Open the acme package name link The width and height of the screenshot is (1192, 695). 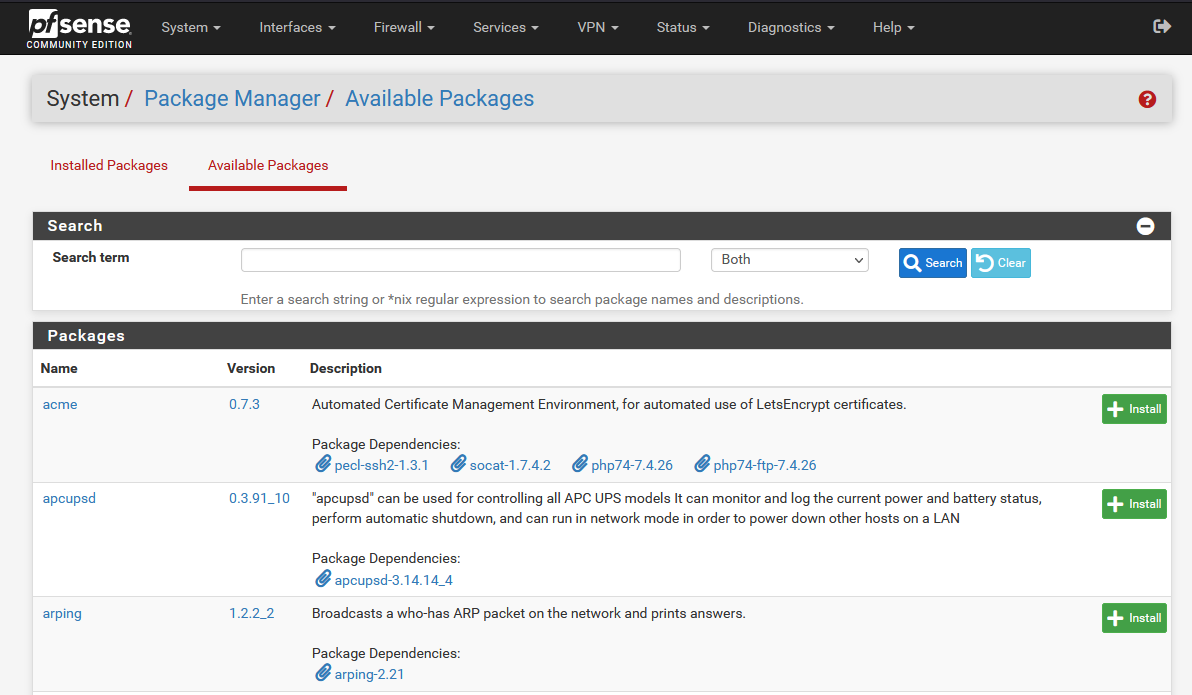[x=60, y=405]
